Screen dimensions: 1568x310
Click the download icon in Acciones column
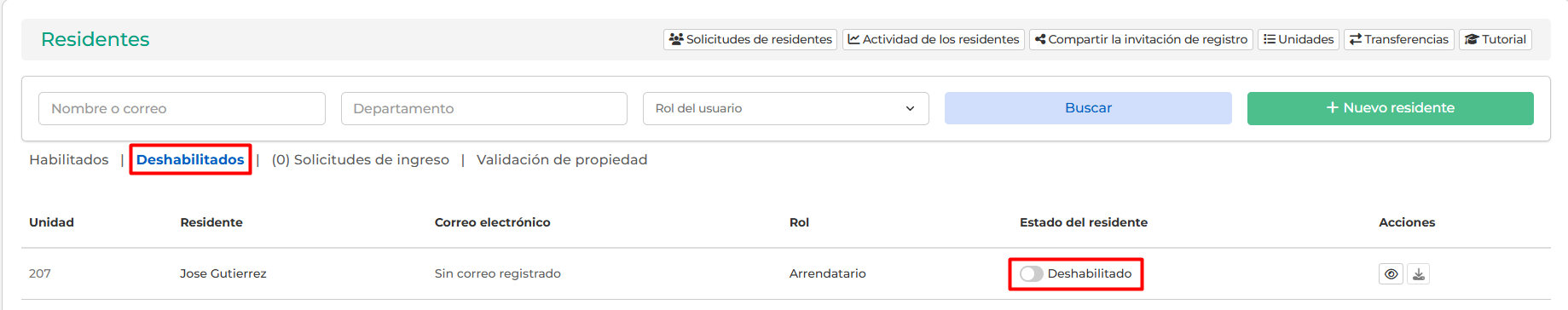click(1418, 274)
